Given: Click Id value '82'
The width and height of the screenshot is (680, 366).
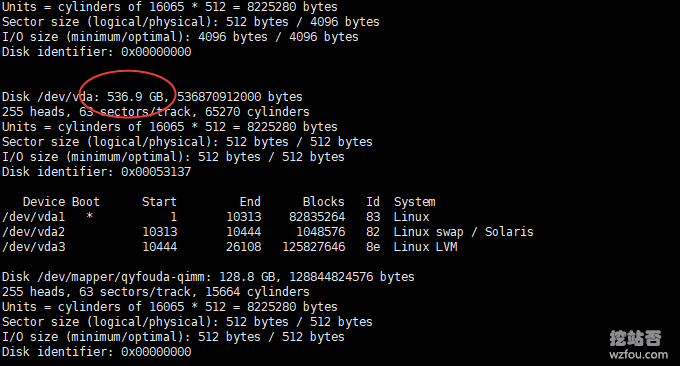Looking at the screenshot, I should coord(373,232).
